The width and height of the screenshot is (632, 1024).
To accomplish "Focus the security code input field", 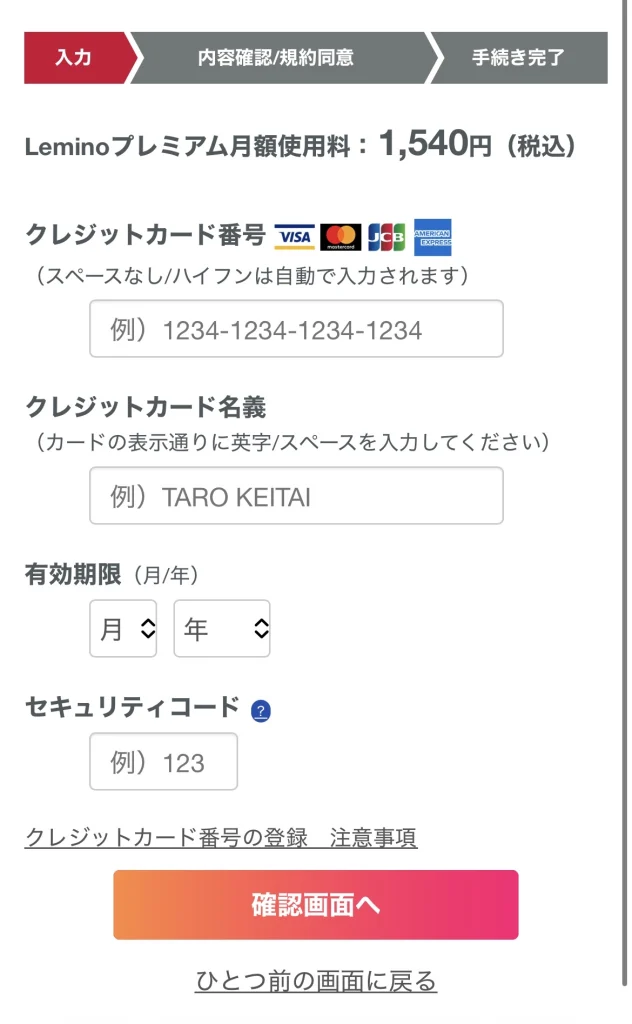I will point(164,762).
